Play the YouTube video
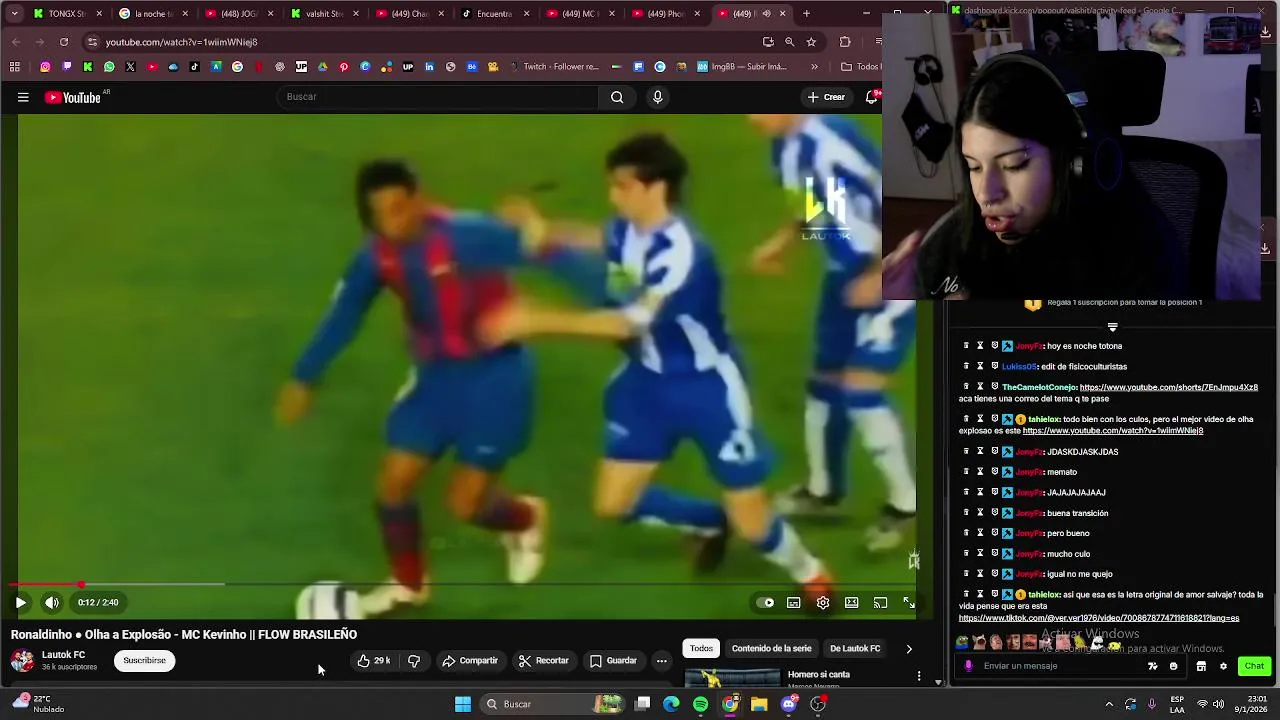1280x720 pixels. tap(20, 602)
